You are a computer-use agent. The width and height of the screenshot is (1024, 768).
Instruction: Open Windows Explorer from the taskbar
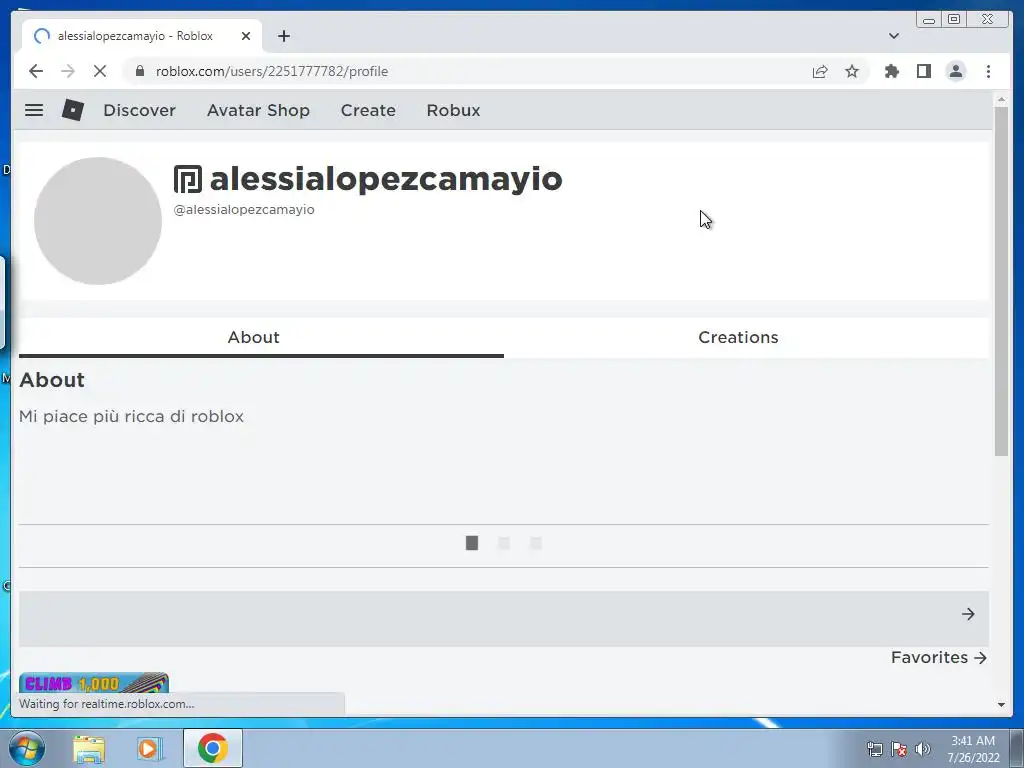coord(89,748)
